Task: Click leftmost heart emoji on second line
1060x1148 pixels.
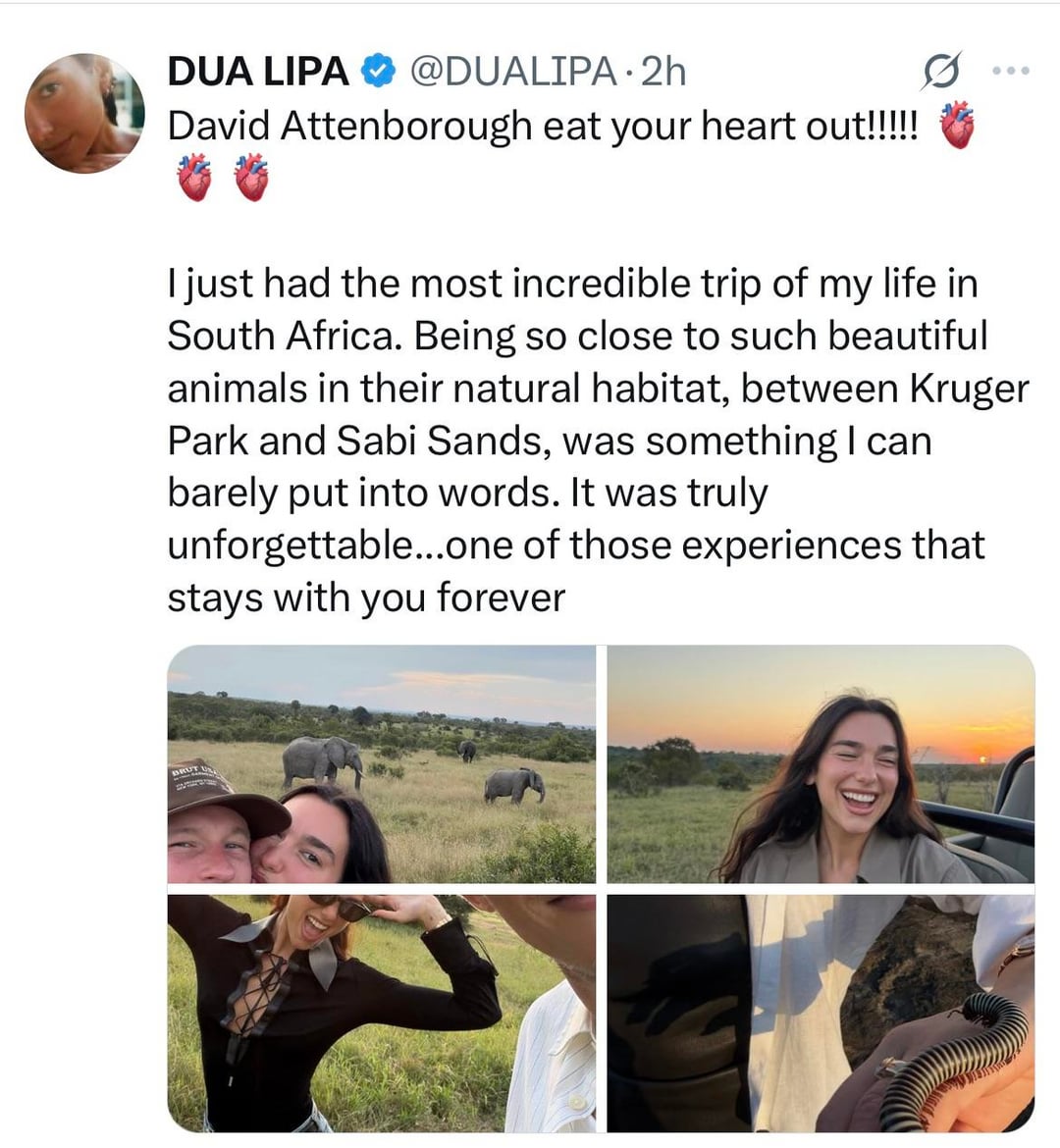Action: (194, 179)
